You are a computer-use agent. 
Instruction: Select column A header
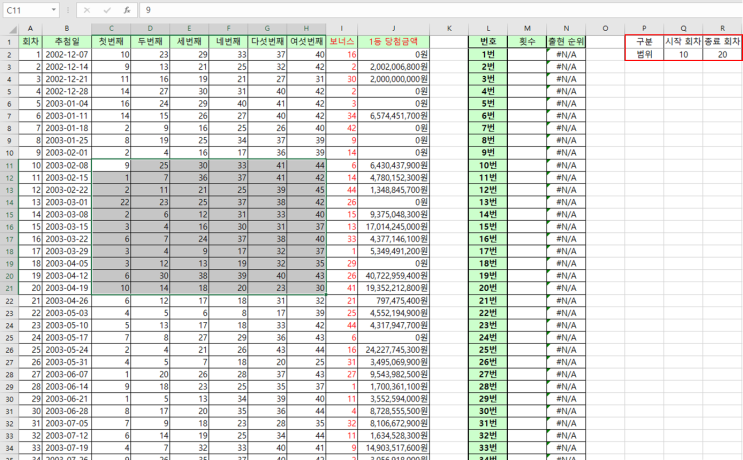pos(30,29)
